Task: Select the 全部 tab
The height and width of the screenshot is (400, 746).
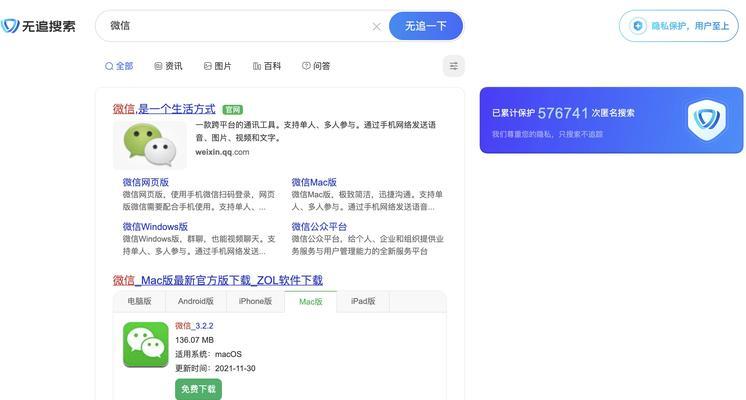Action: pyautogui.click(x=119, y=66)
